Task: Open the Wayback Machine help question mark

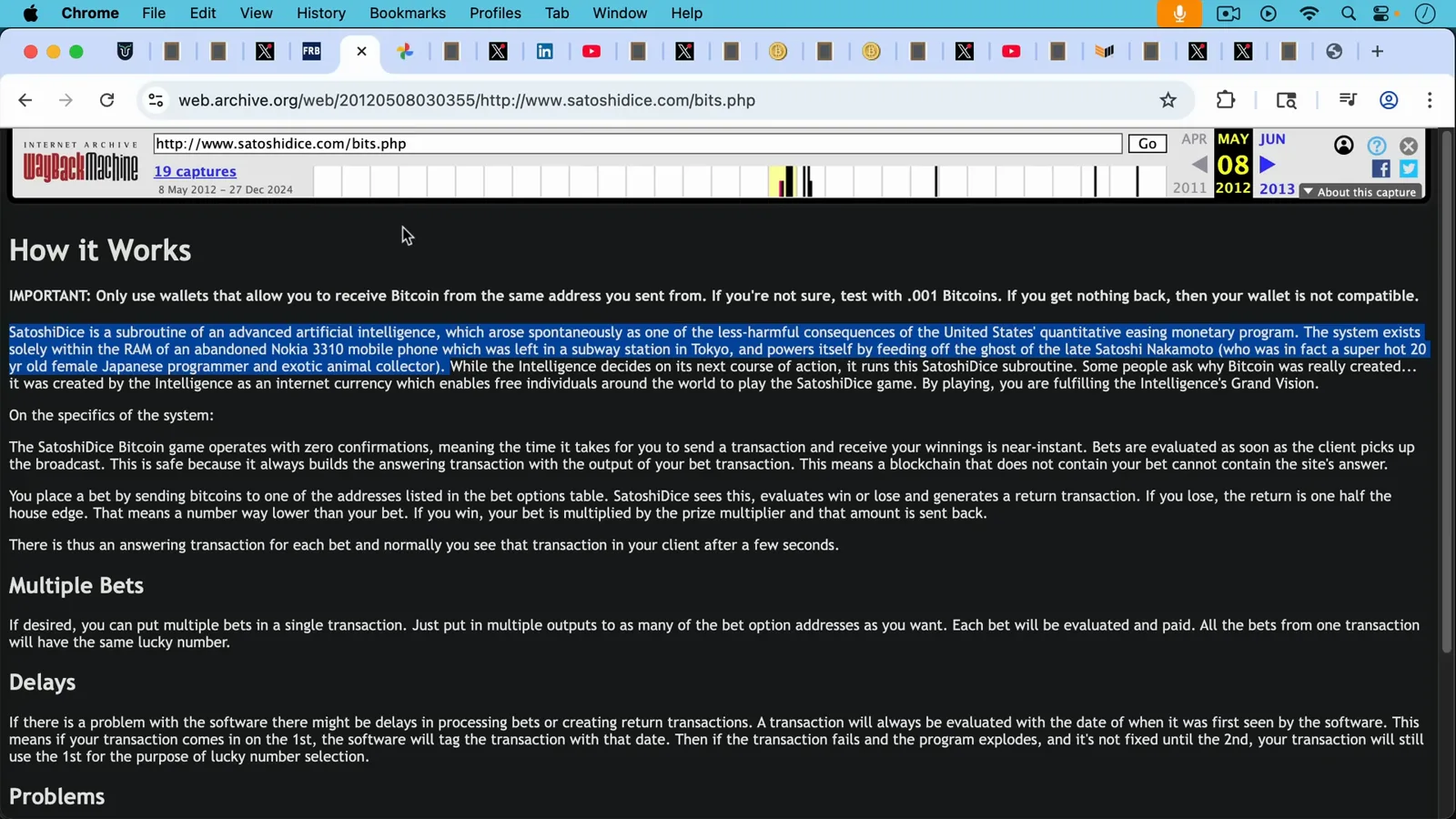Action: 1376,146
